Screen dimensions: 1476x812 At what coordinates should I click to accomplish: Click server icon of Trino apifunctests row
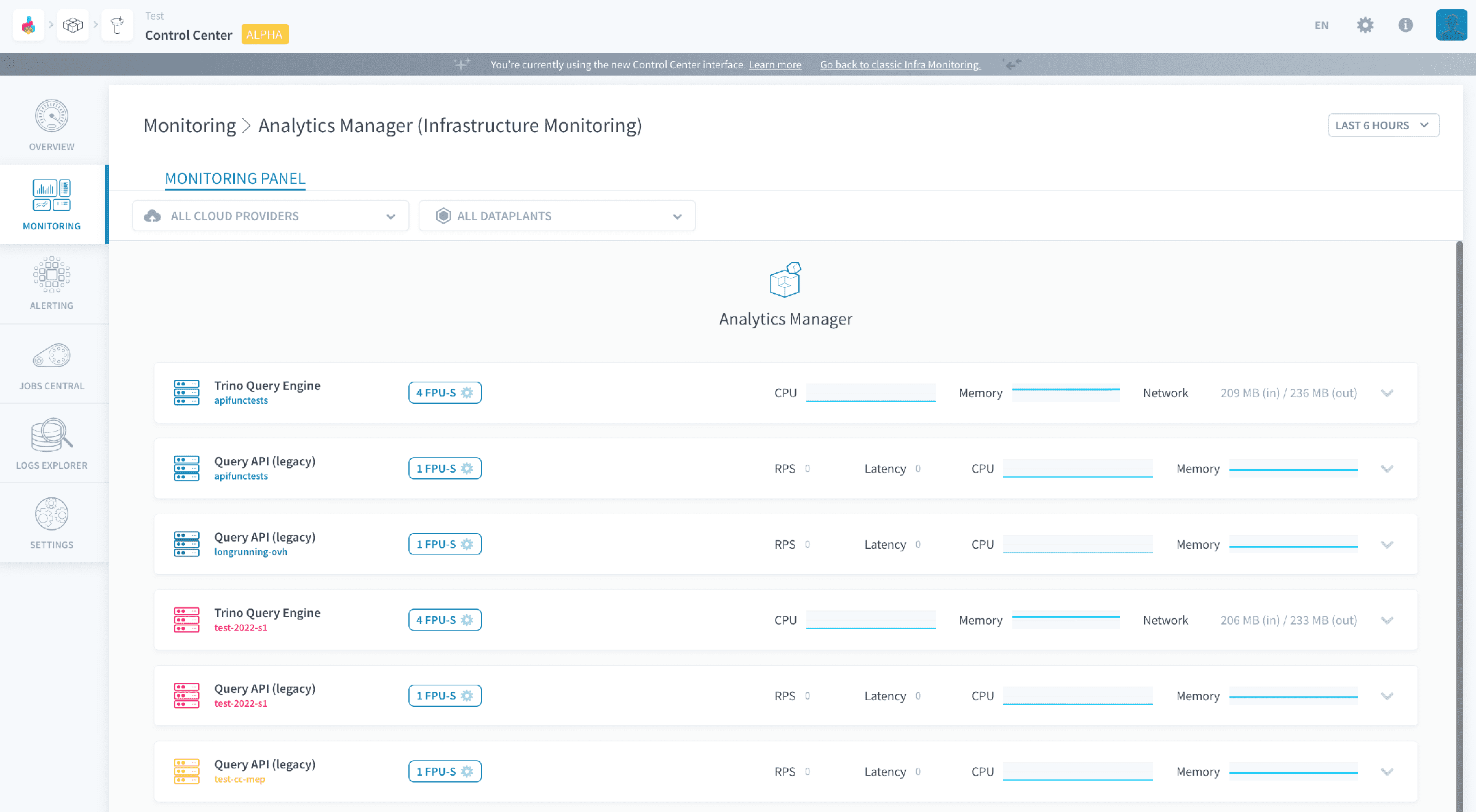(186, 393)
